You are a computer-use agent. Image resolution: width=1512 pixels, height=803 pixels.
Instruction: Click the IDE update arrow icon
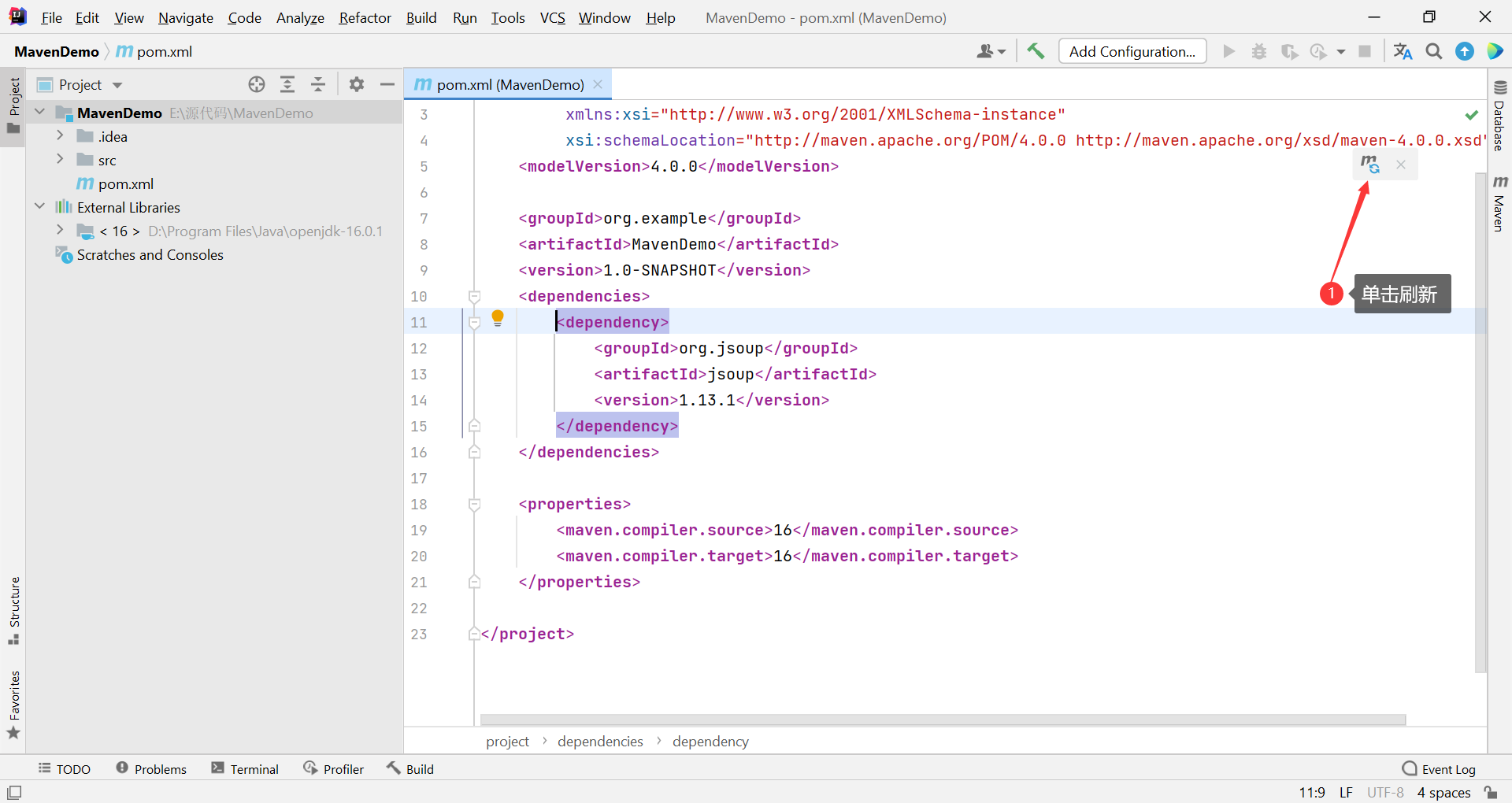click(1465, 51)
